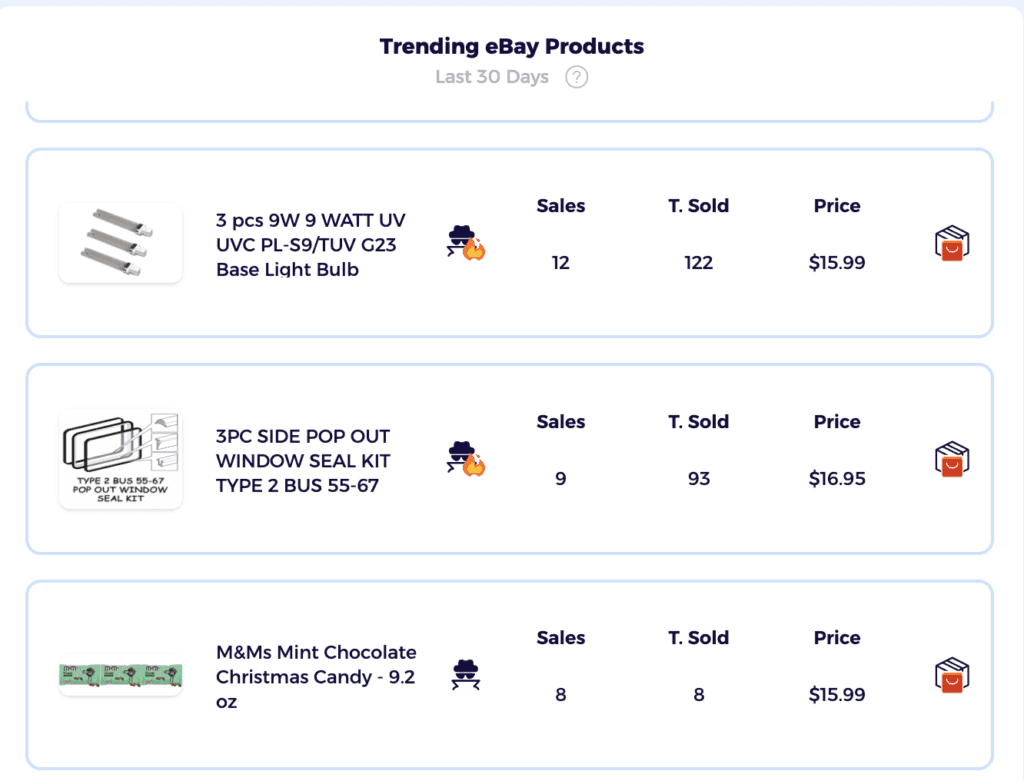The width and height of the screenshot is (1024, 781).
Task: Click the help question mark icon
Action: click(x=577, y=77)
